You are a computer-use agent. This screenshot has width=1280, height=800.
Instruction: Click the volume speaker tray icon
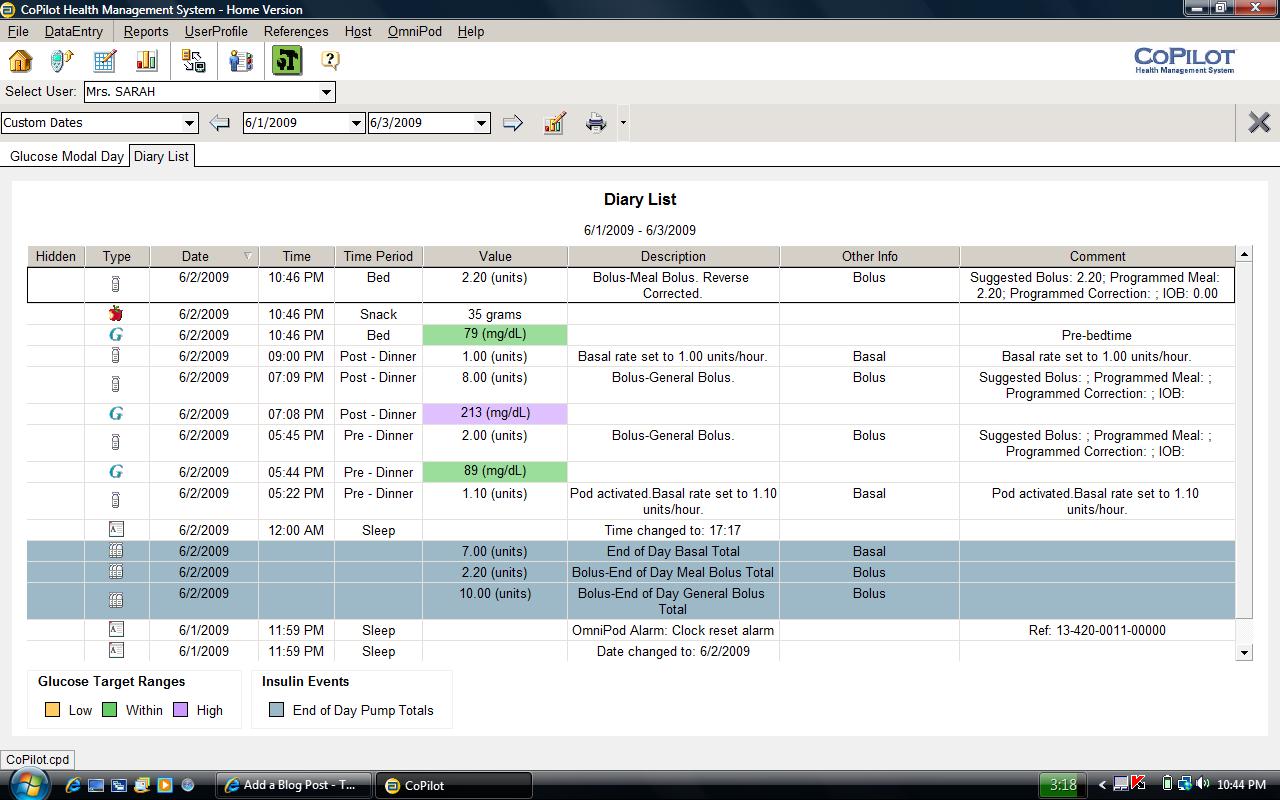click(x=1202, y=784)
